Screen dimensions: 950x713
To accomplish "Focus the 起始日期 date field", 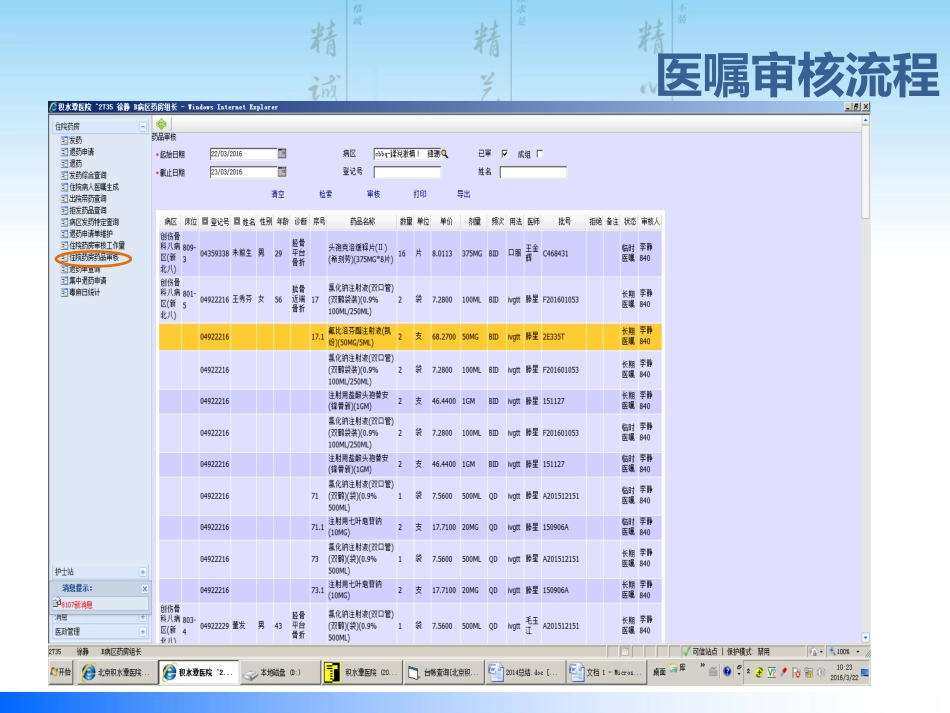I will (244, 154).
